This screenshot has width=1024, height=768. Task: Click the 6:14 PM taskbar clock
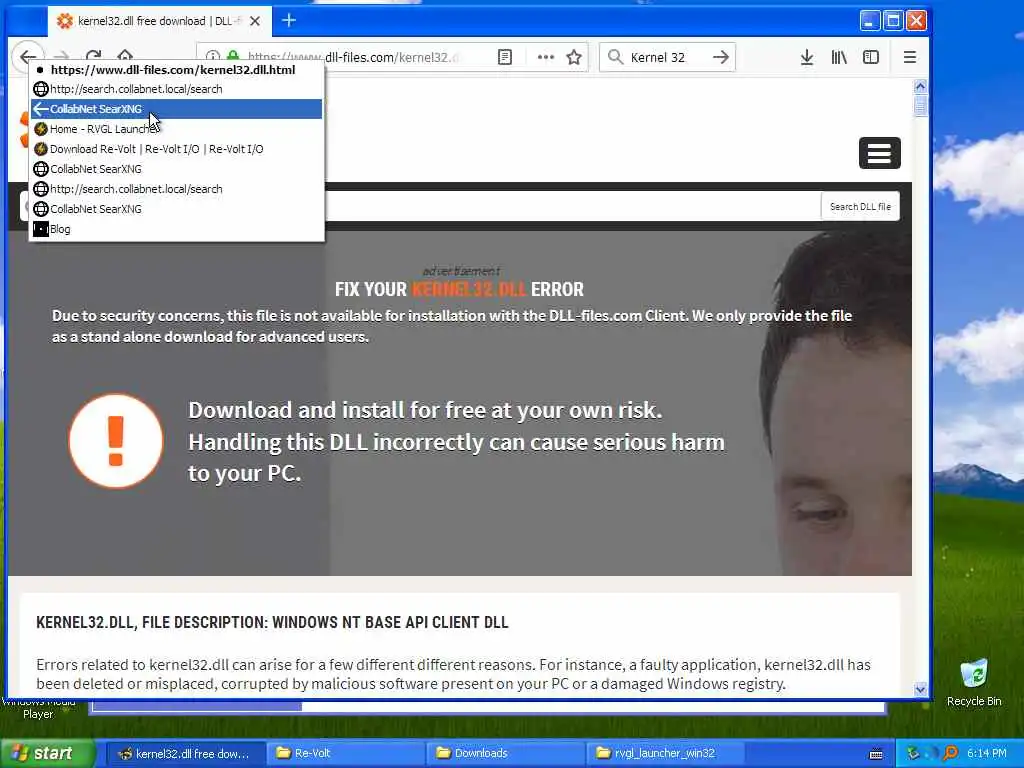click(987, 753)
